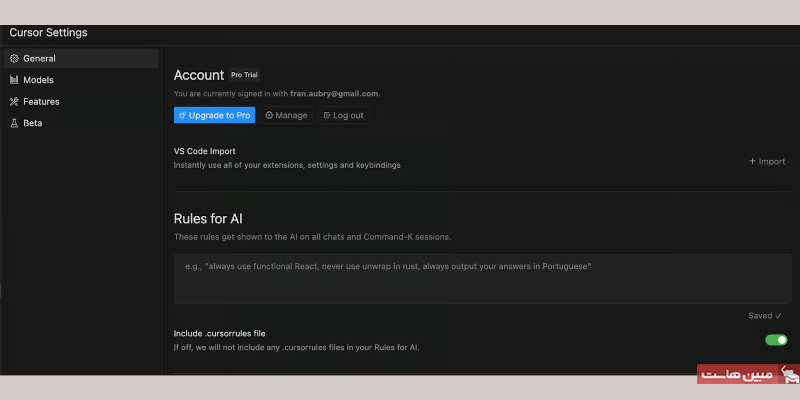The width and height of the screenshot is (800, 400).
Task: Click the Rules for AI heading
Action: (208, 219)
